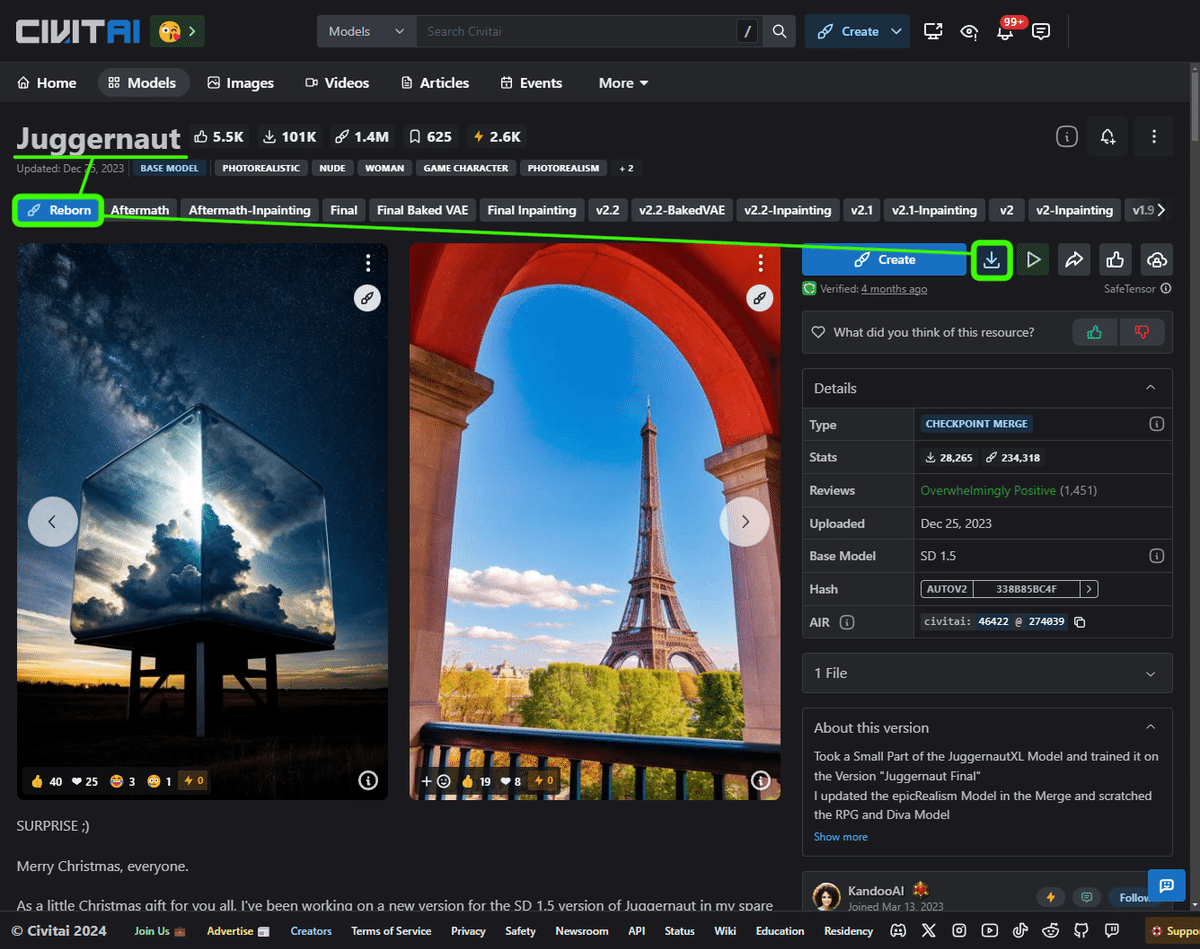Rate resource with red thumbs down
Image resolution: width=1200 pixels, height=949 pixels.
[1142, 332]
